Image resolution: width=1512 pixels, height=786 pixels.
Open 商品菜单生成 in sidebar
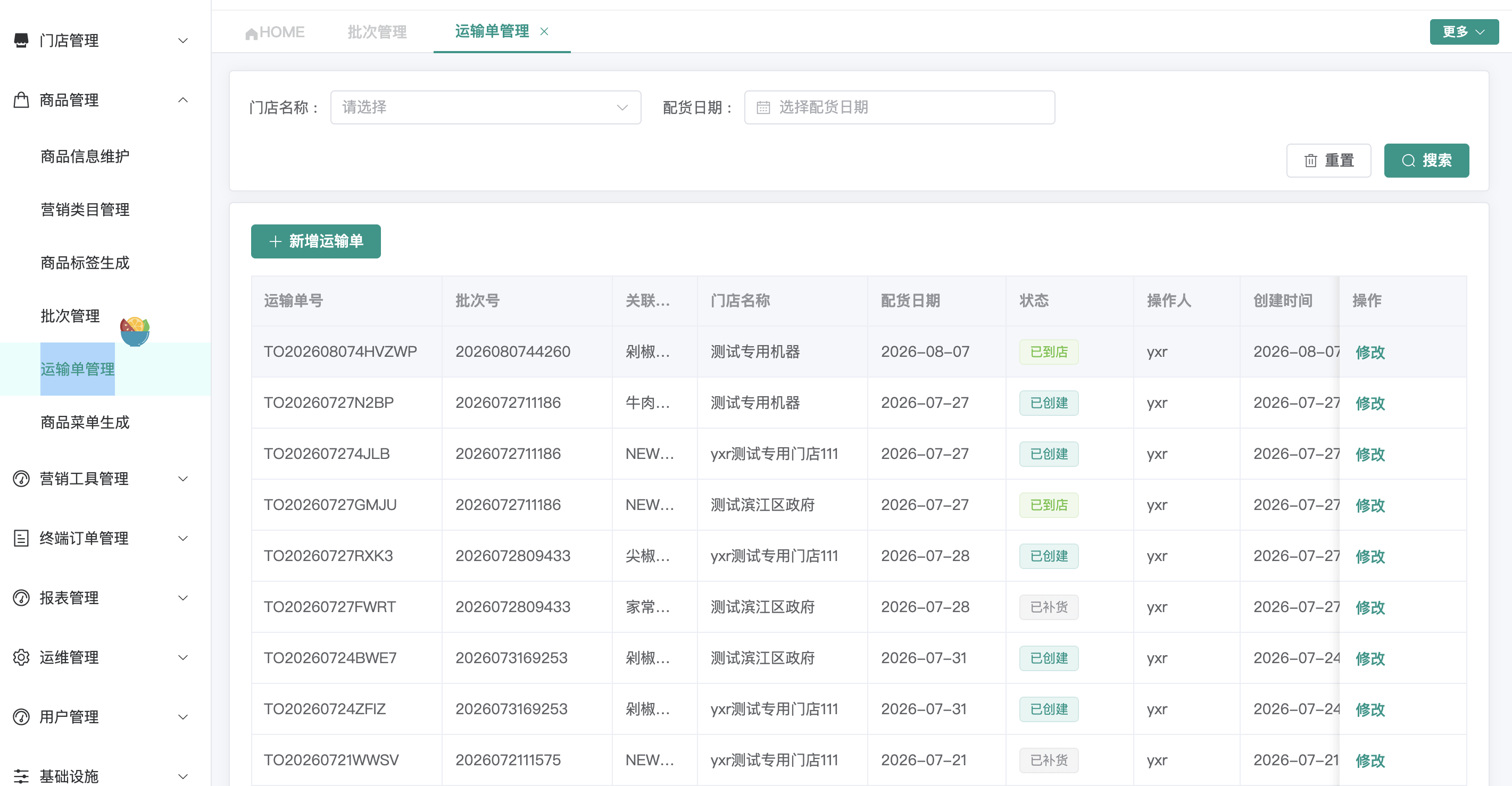pyautogui.click(x=85, y=422)
